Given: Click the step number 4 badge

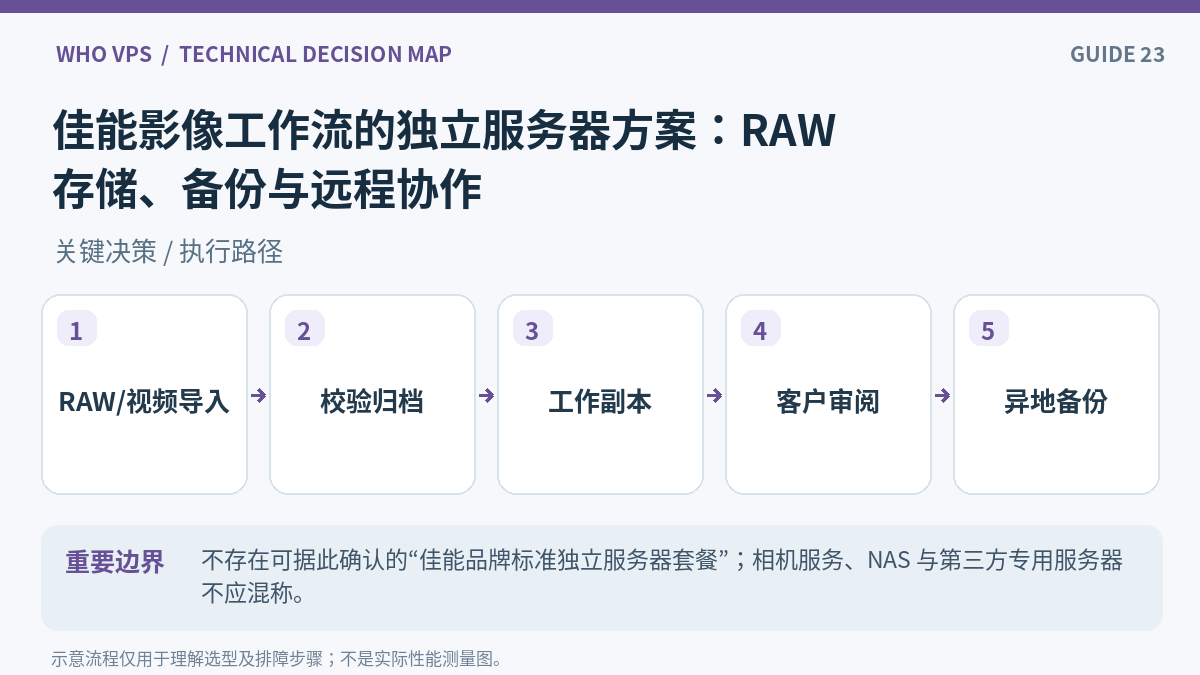Looking at the screenshot, I should click(x=761, y=329).
